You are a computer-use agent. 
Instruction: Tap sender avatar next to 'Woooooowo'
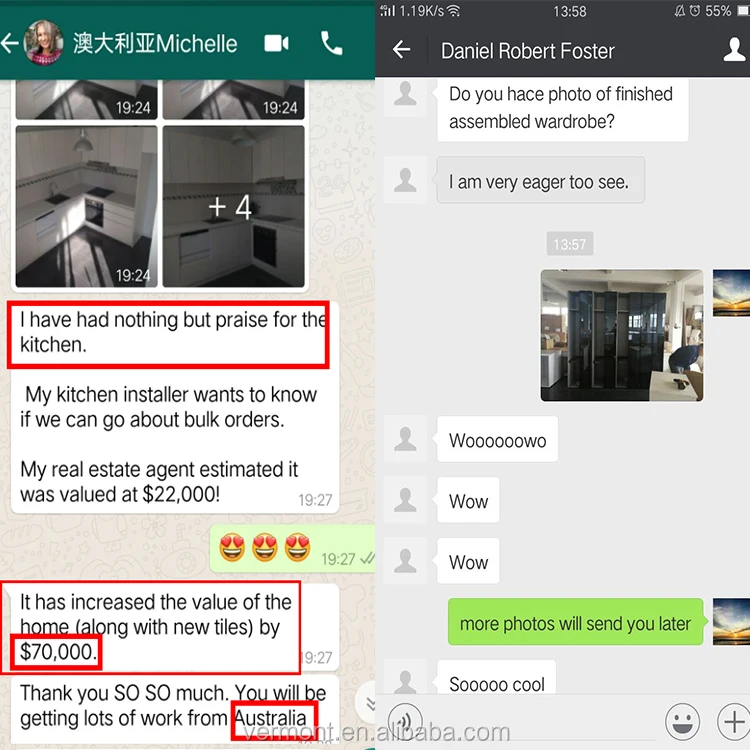405,439
